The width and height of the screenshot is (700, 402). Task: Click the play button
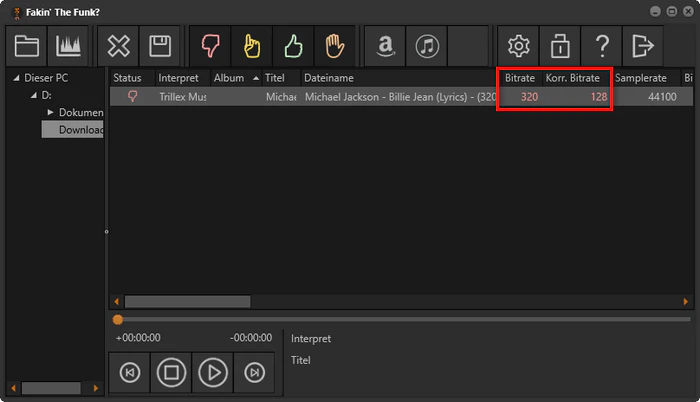pyautogui.click(x=213, y=373)
